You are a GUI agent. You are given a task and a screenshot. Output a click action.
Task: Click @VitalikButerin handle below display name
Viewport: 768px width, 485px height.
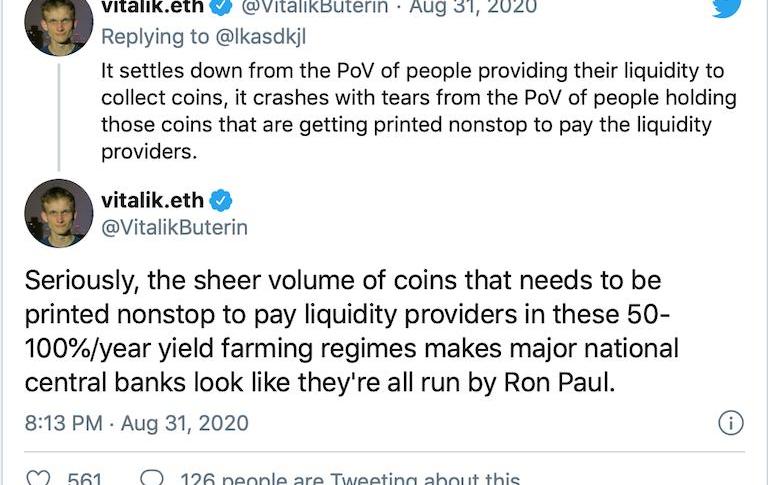pos(174,228)
